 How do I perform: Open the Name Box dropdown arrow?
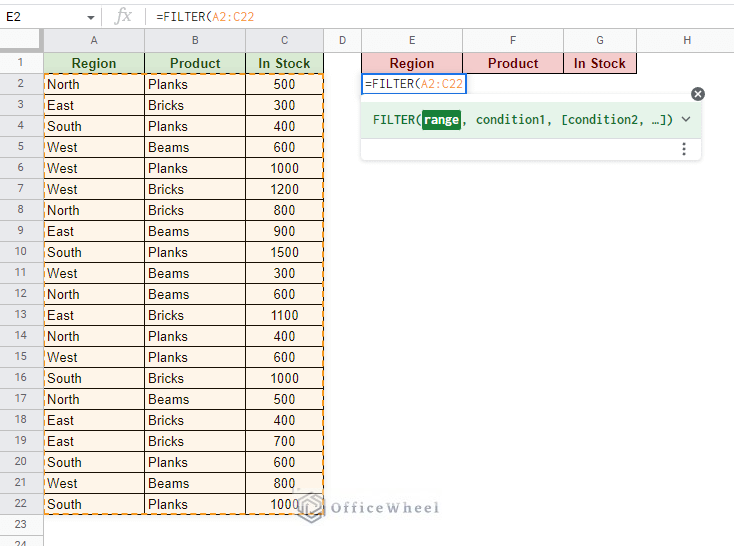click(x=90, y=18)
